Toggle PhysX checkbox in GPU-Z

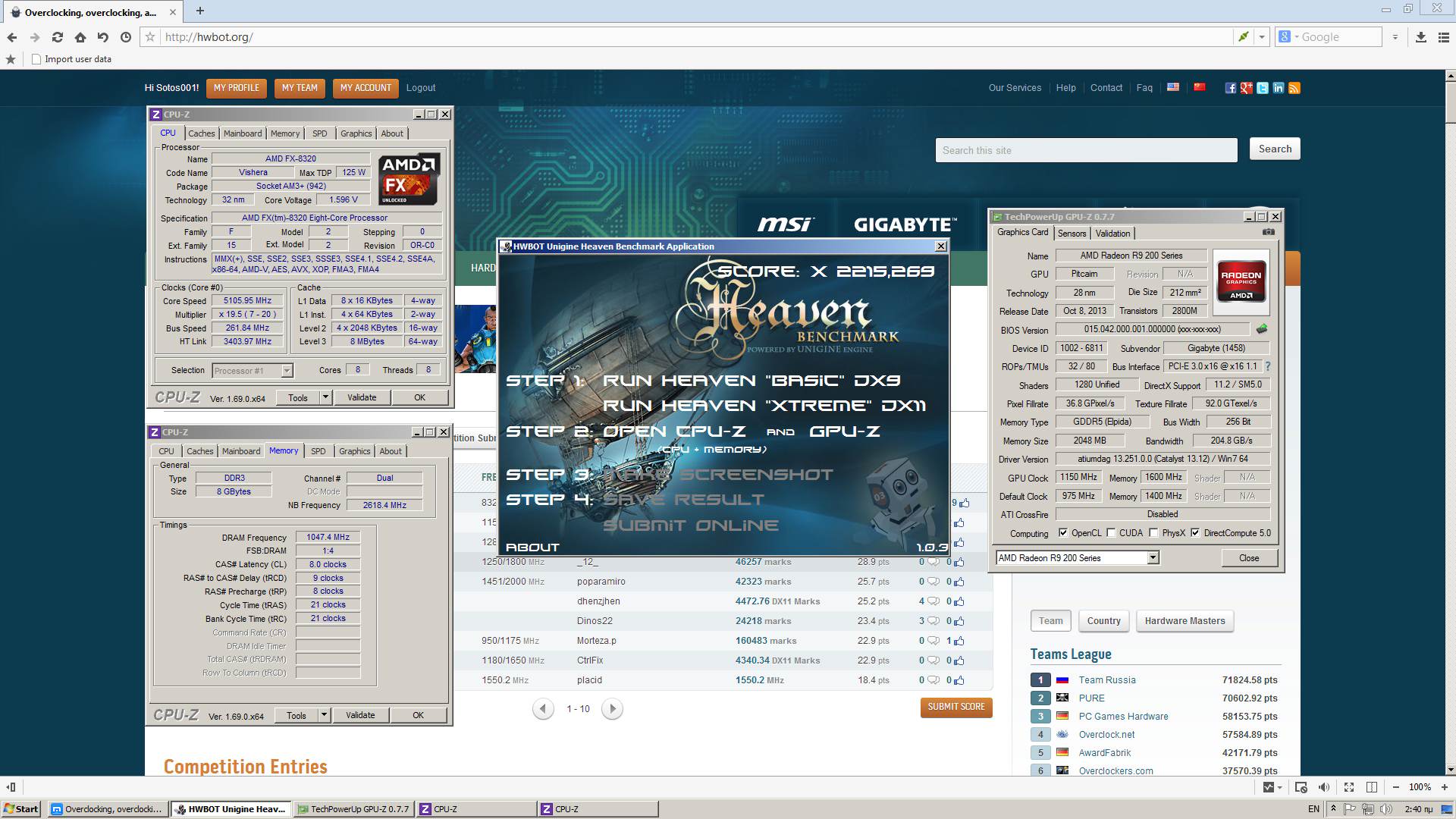[1153, 533]
